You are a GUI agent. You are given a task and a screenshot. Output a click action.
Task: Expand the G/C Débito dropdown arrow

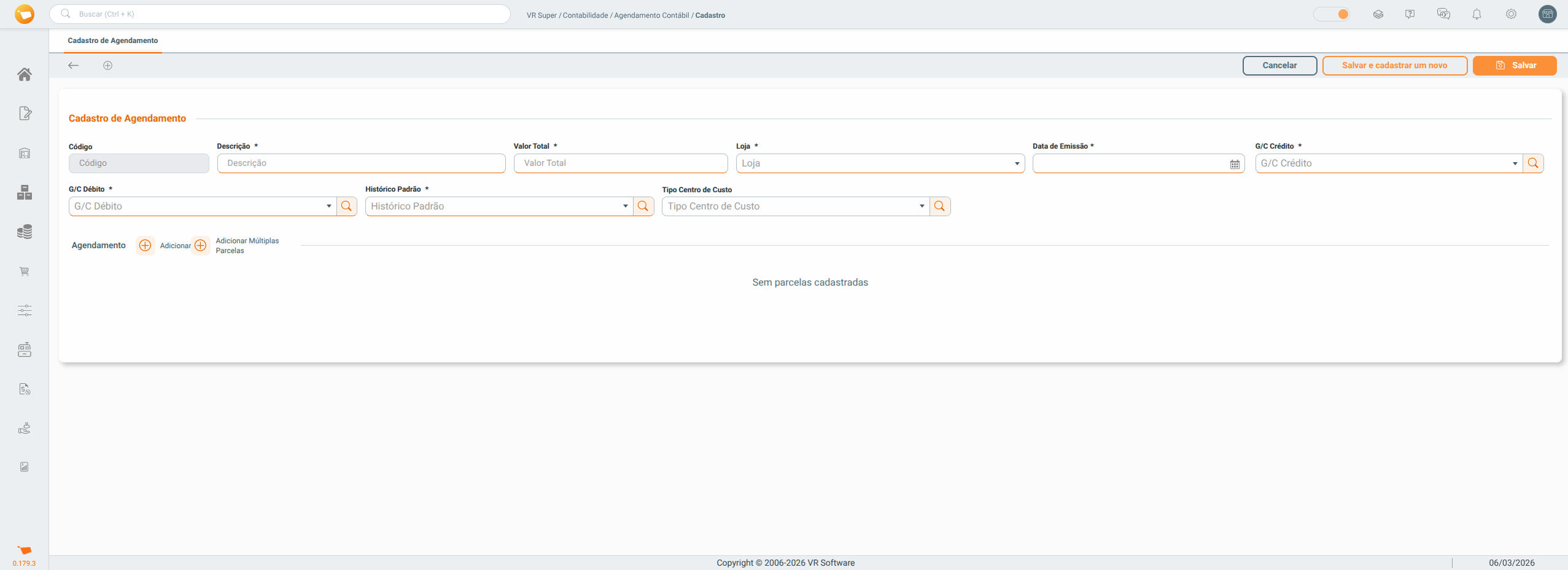[328, 206]
